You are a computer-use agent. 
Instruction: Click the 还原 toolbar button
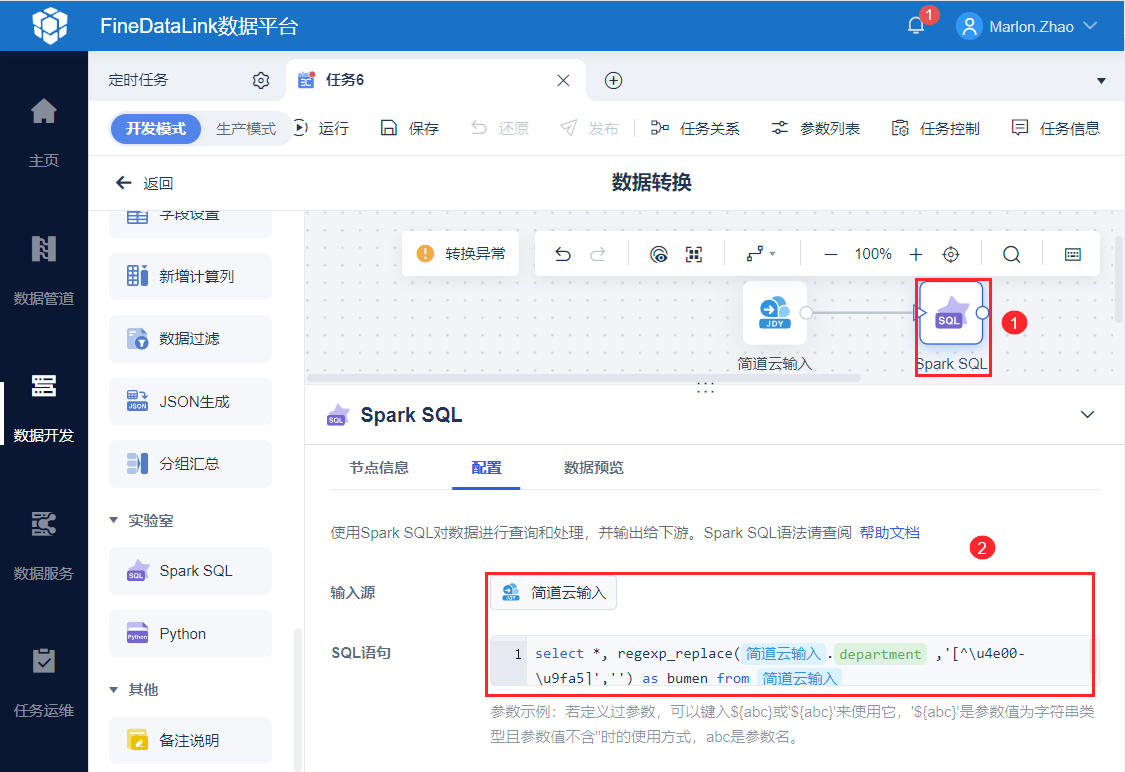(x=500, y=128)
